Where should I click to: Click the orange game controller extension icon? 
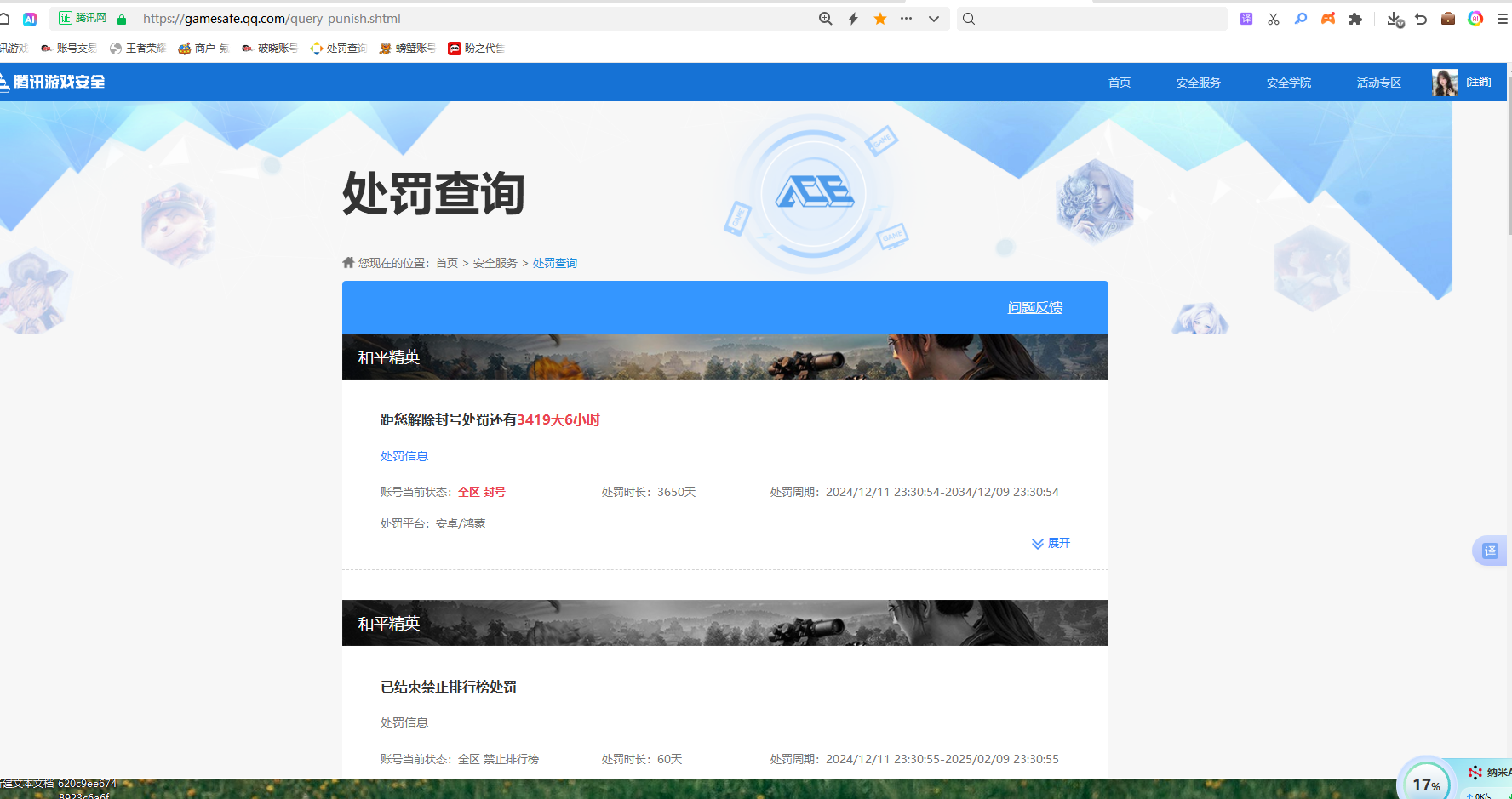1328,19
